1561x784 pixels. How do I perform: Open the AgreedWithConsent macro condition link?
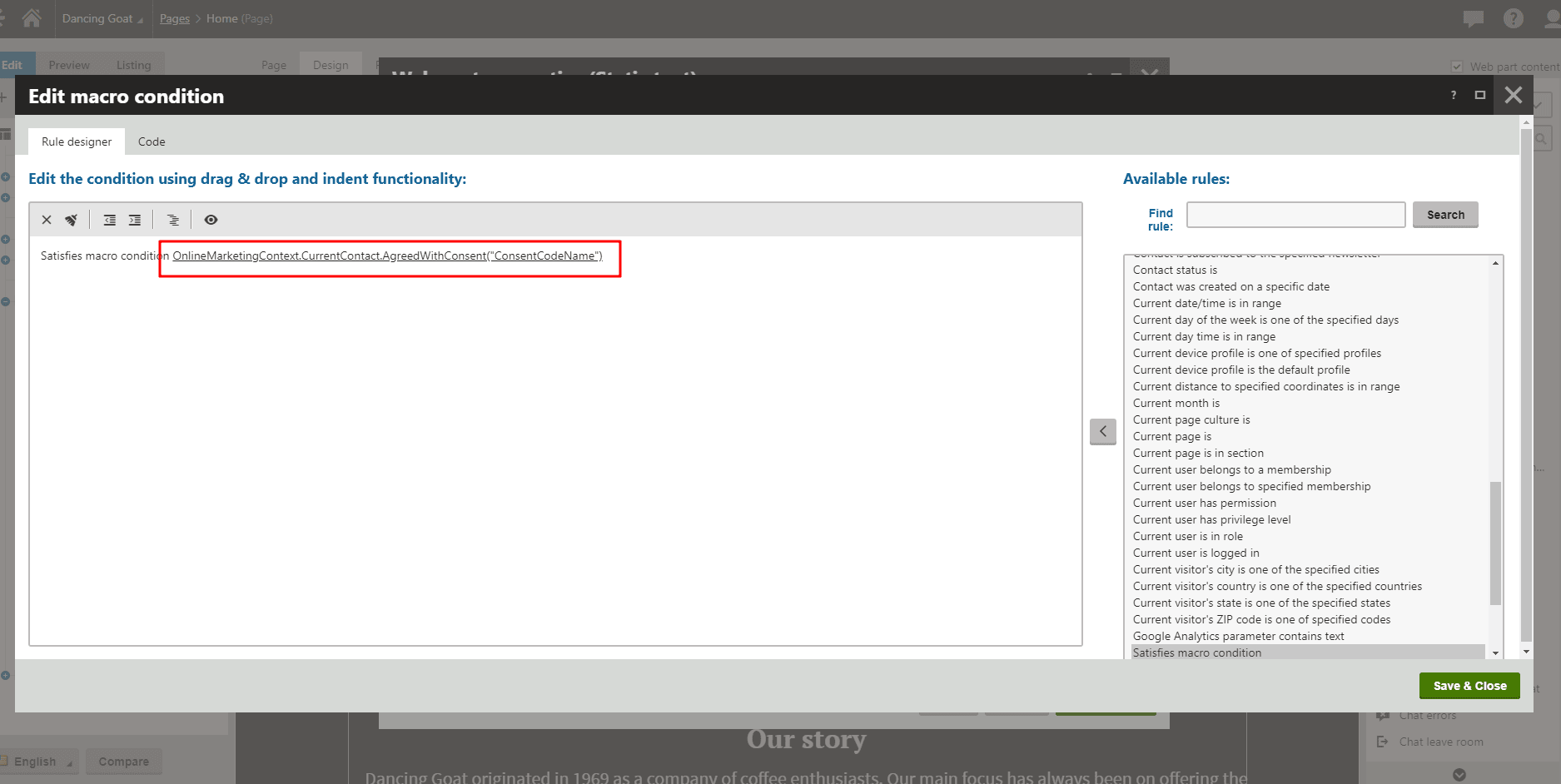387,256
